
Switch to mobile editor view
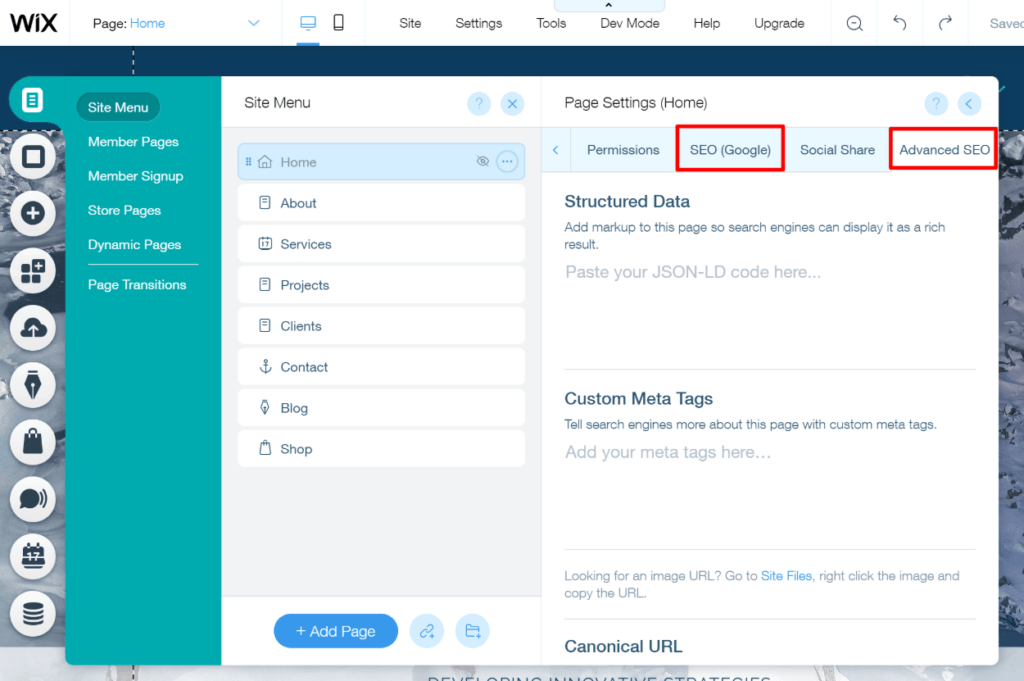338,23
